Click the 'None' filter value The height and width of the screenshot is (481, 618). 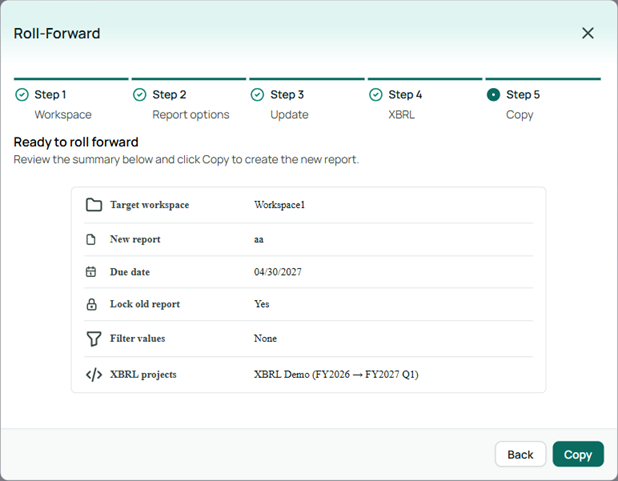click(x=265, y=338)
